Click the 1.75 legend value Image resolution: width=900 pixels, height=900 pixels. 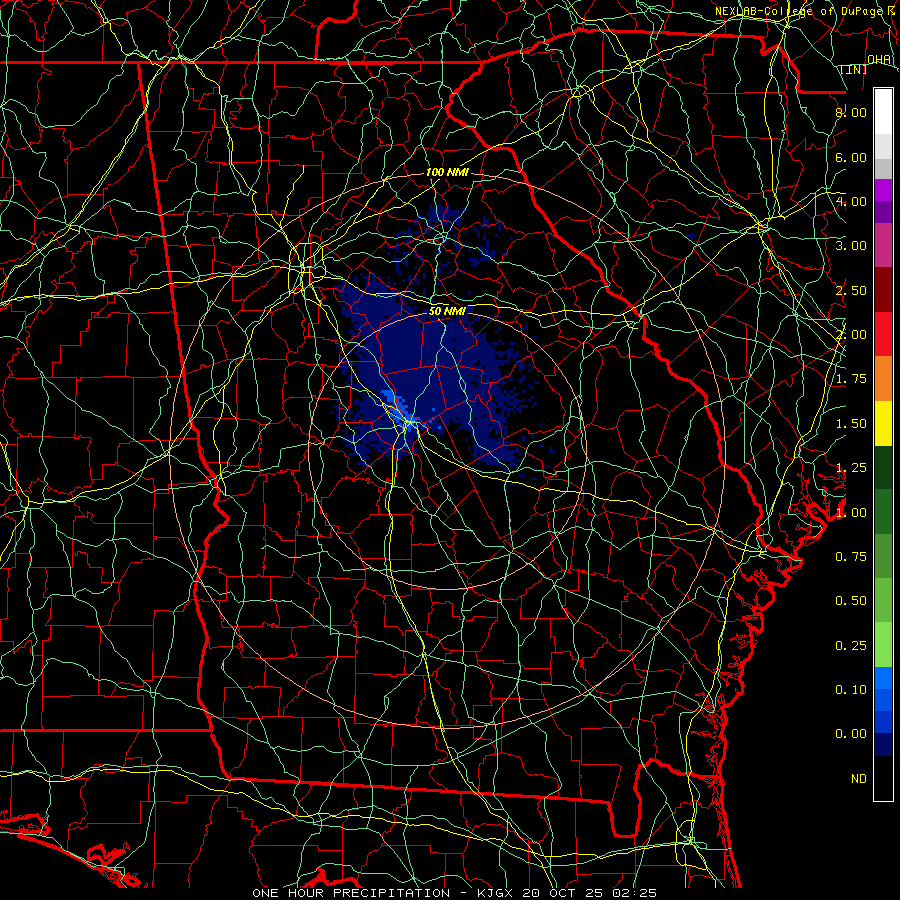click(851, 379)
